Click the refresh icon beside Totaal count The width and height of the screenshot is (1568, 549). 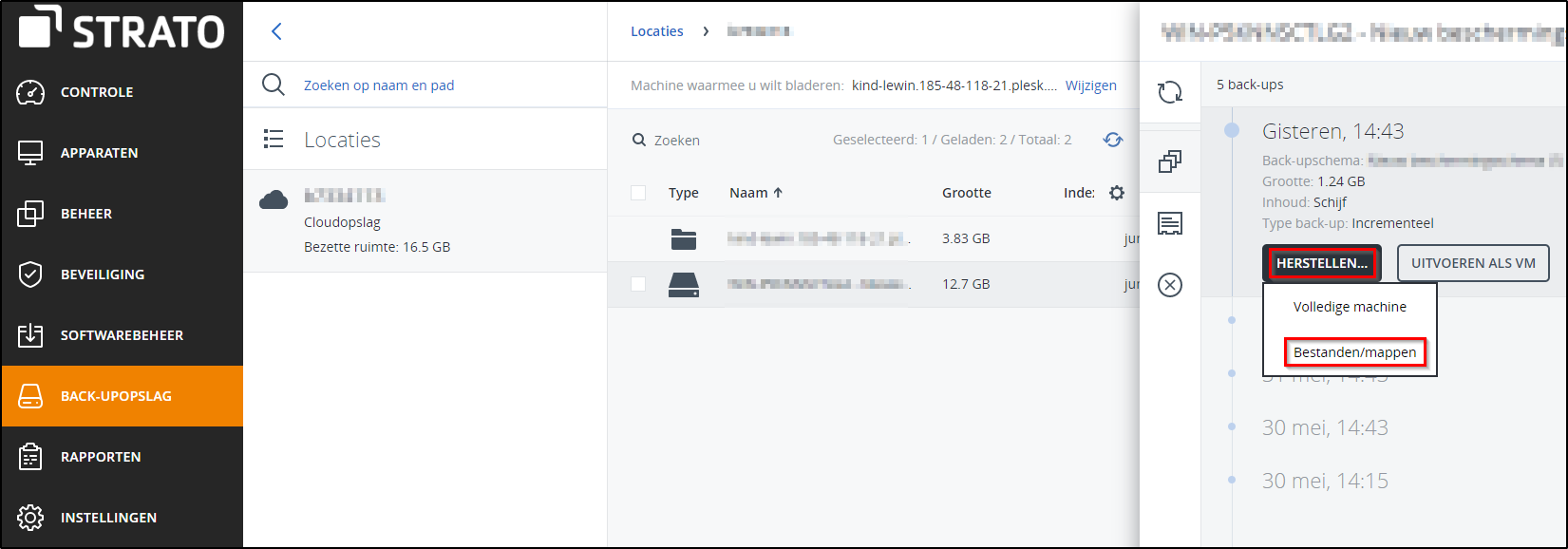pos(1112,140)
